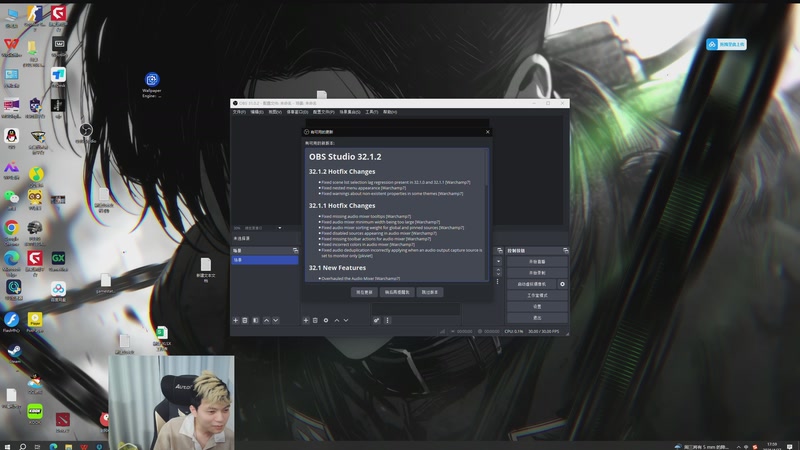This screenshot has width=800, height=450.
Task: Open Microsoft Edge desktop shortcut
Action: pos(12,263)
